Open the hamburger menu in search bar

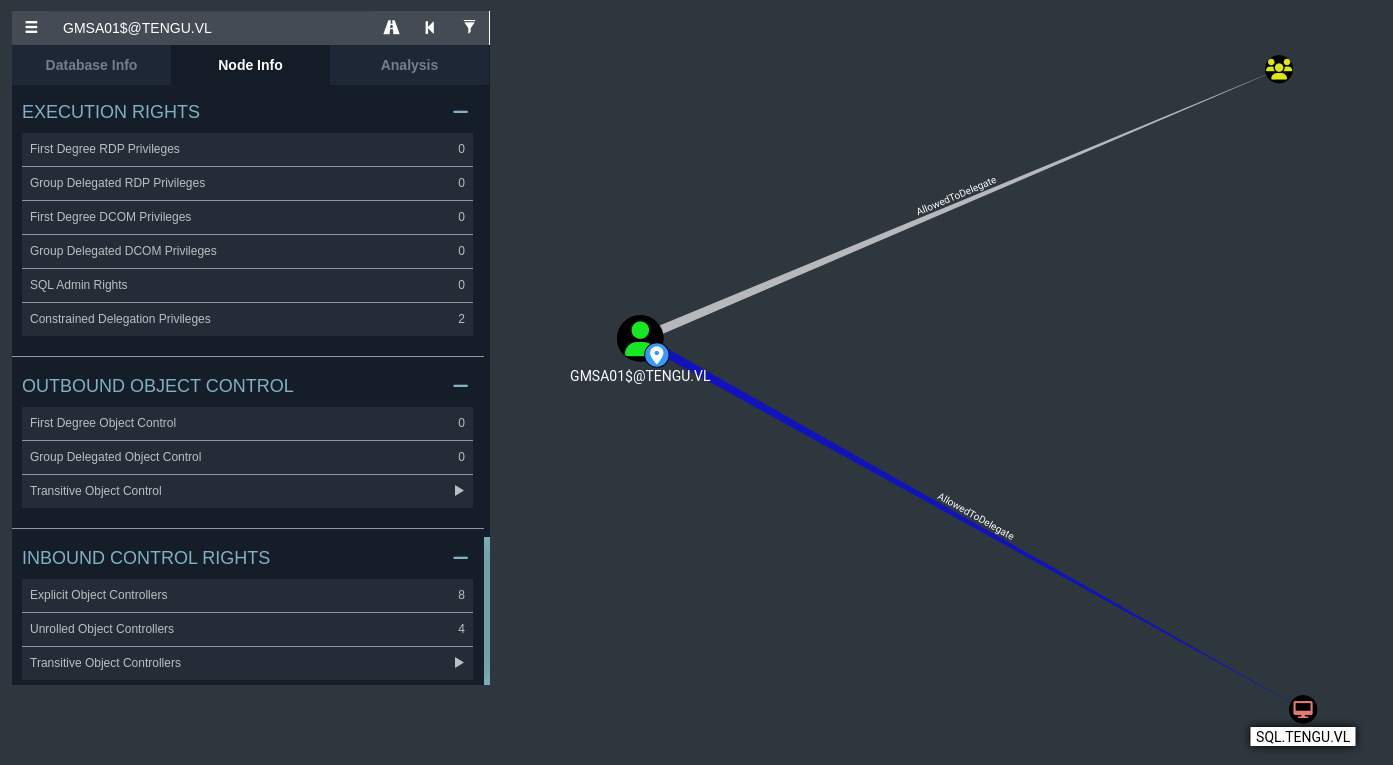(x=31, y=28)
